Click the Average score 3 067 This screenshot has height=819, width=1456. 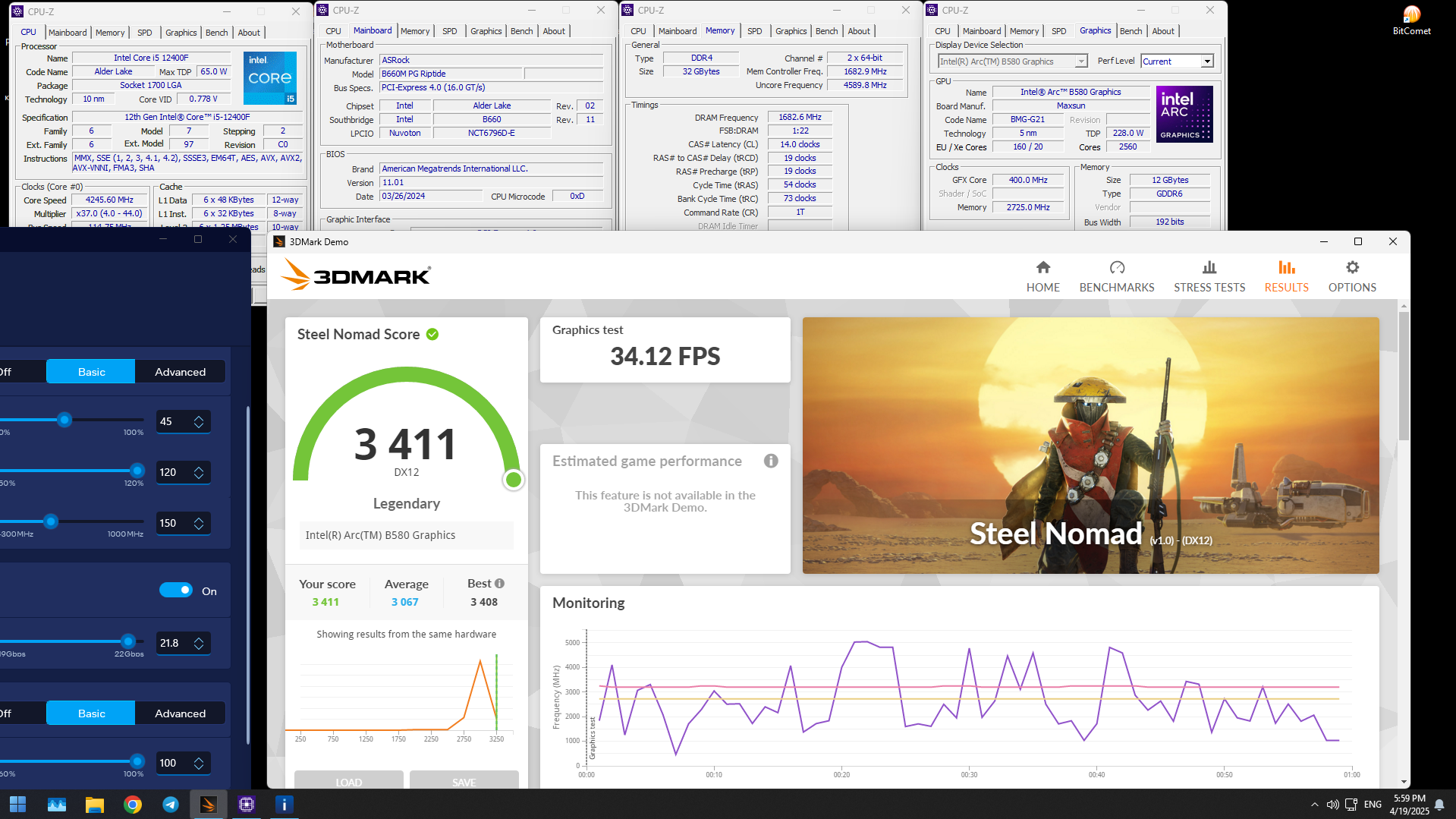404,602
